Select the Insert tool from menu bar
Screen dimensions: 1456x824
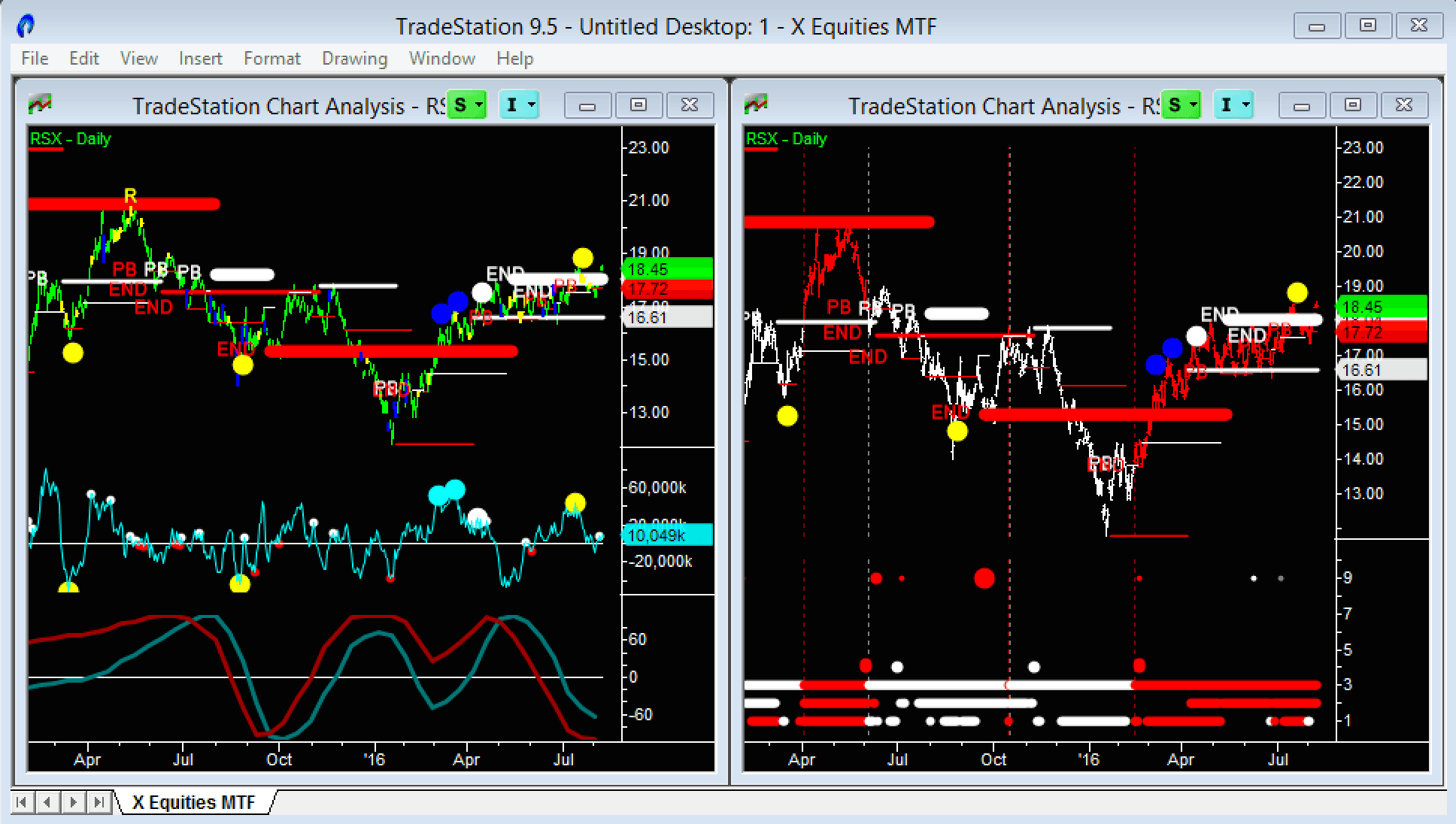(x=201, y=59)
